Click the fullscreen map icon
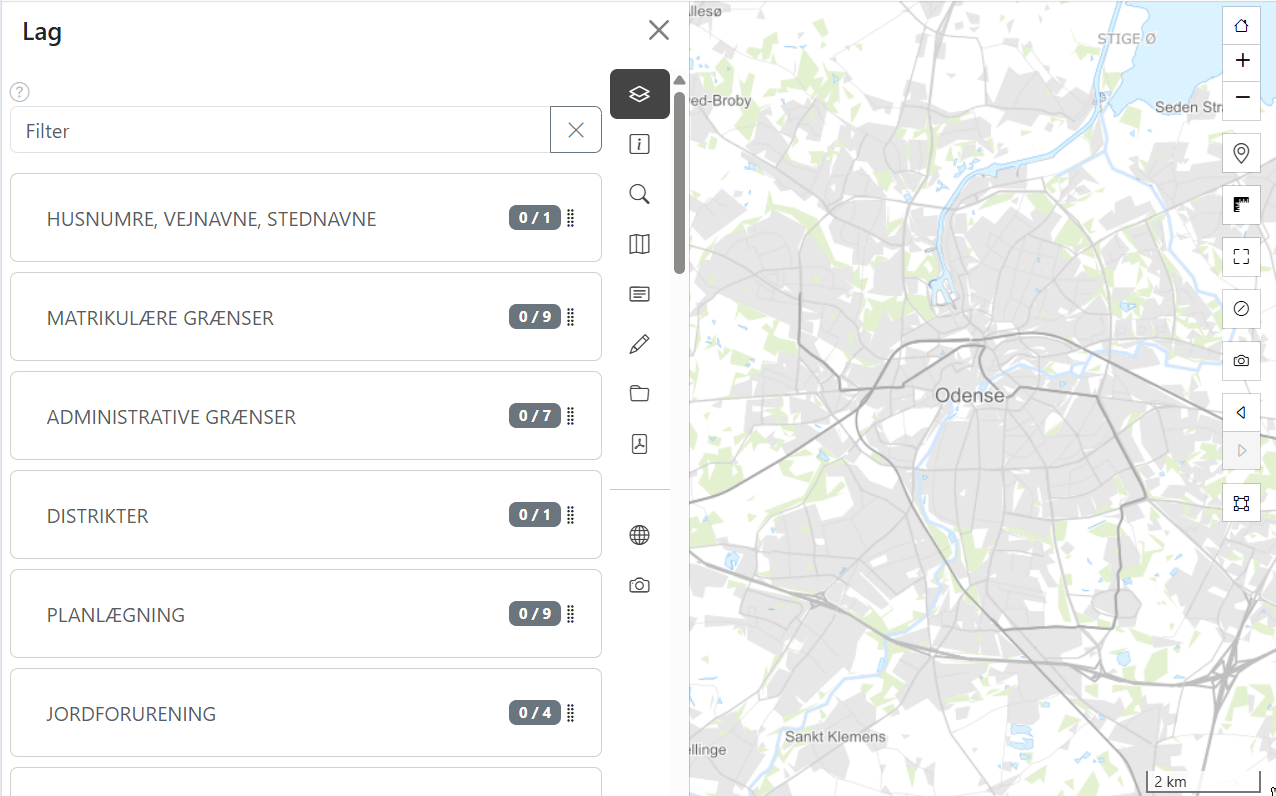The image size is (1276, 796). pyautogui.click(x=1241, y=257)
